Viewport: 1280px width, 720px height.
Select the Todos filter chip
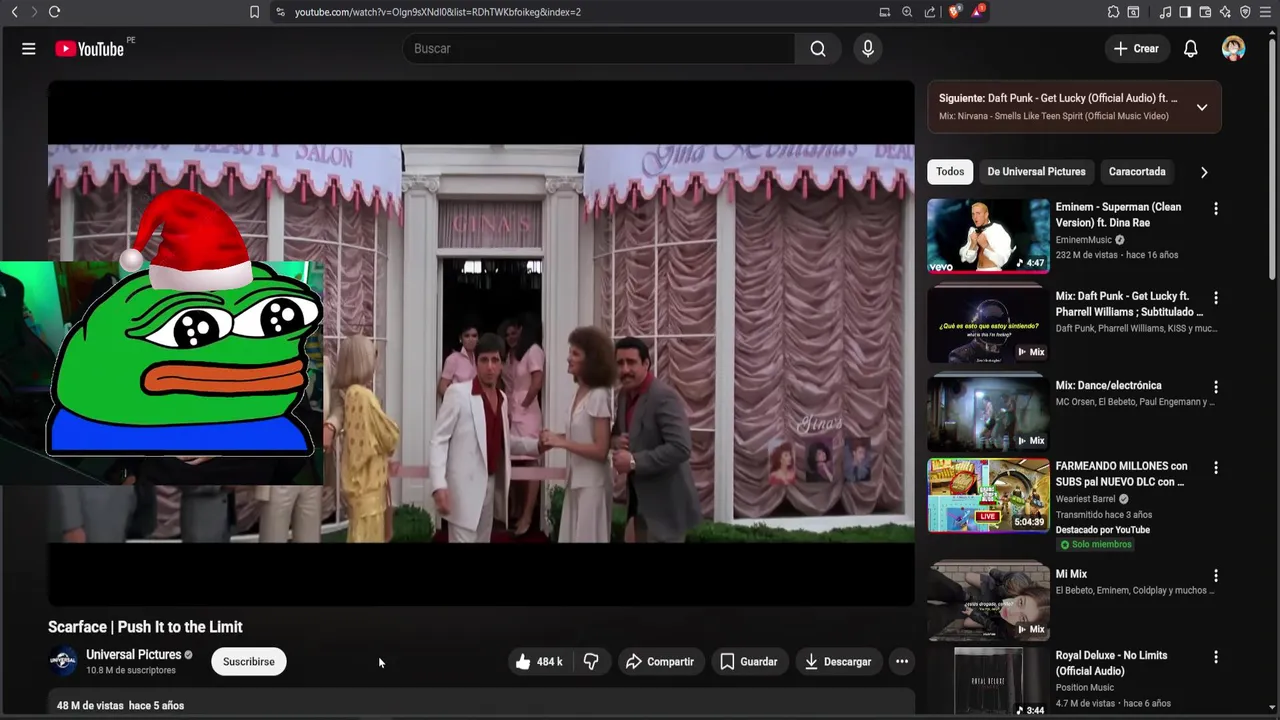pos(950,172)
